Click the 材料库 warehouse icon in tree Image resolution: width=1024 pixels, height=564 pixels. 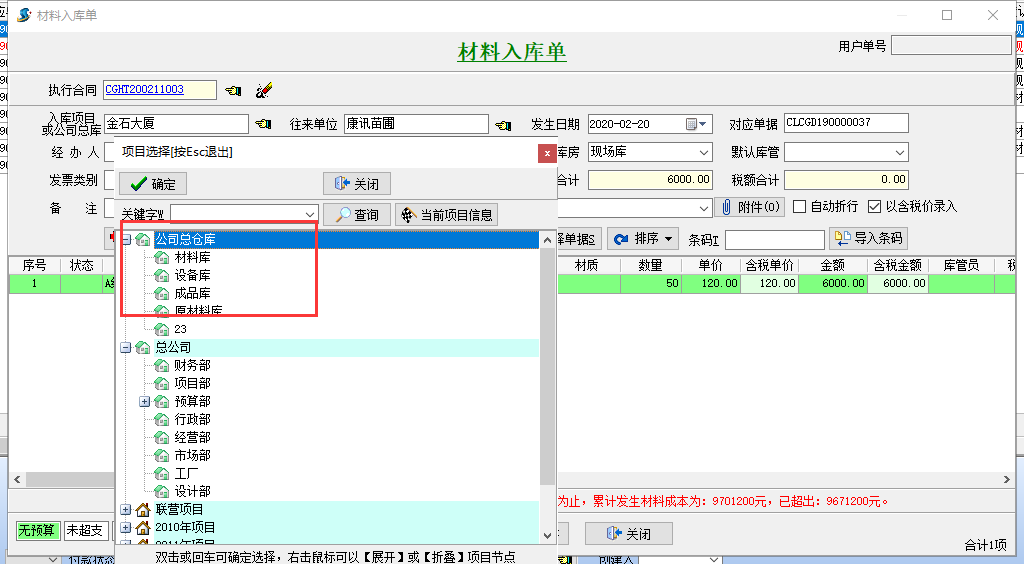[x=162, y=257]
